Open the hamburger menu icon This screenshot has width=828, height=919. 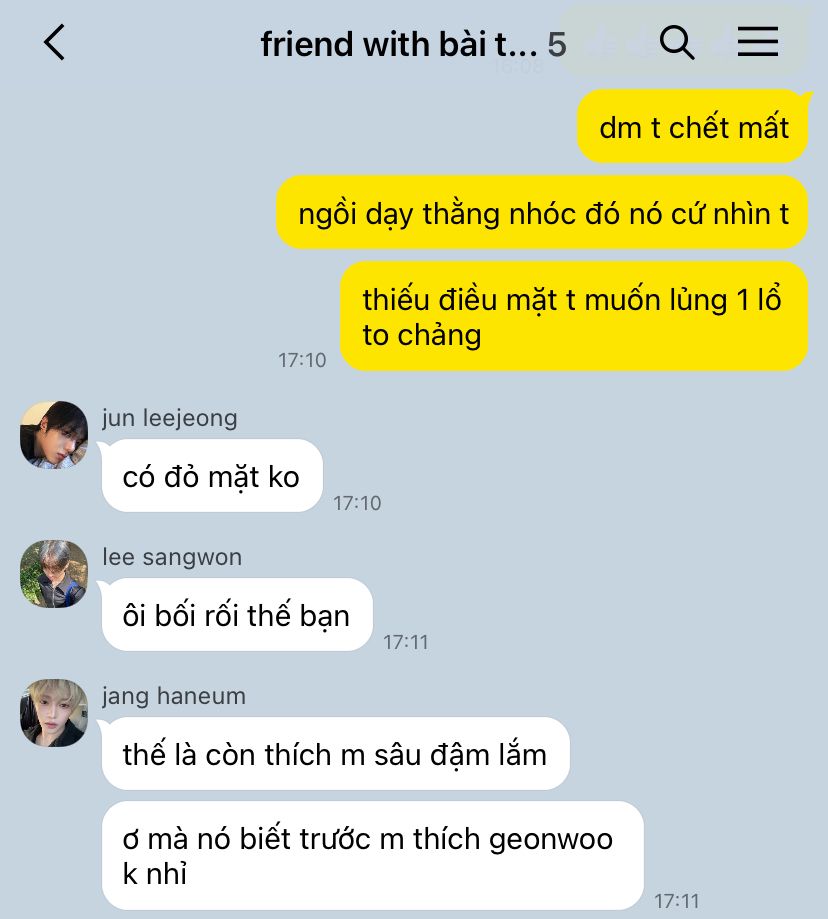click(758, 42)
